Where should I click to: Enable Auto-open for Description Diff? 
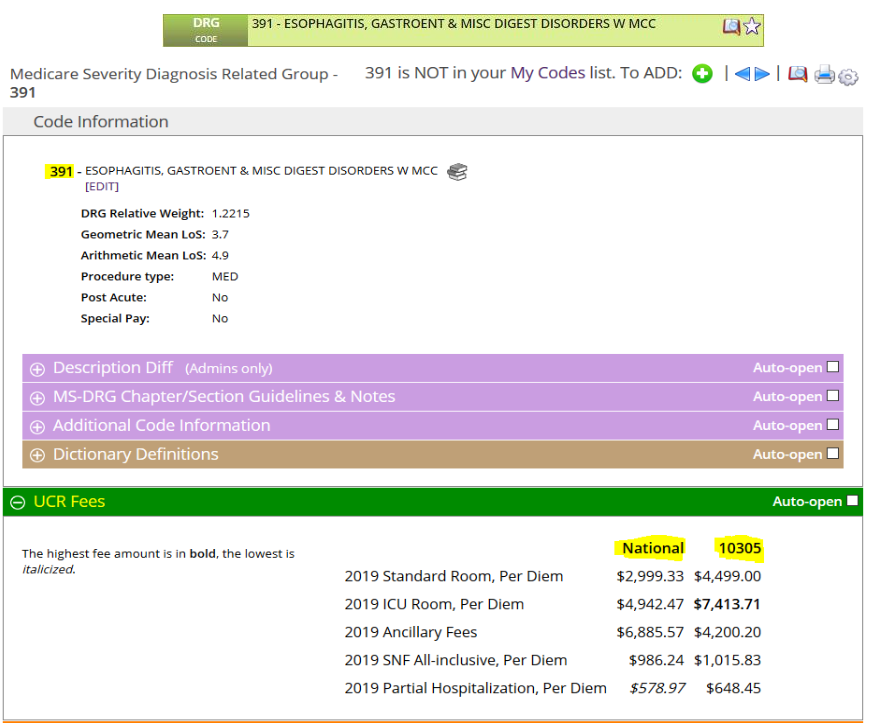(833, 367)
